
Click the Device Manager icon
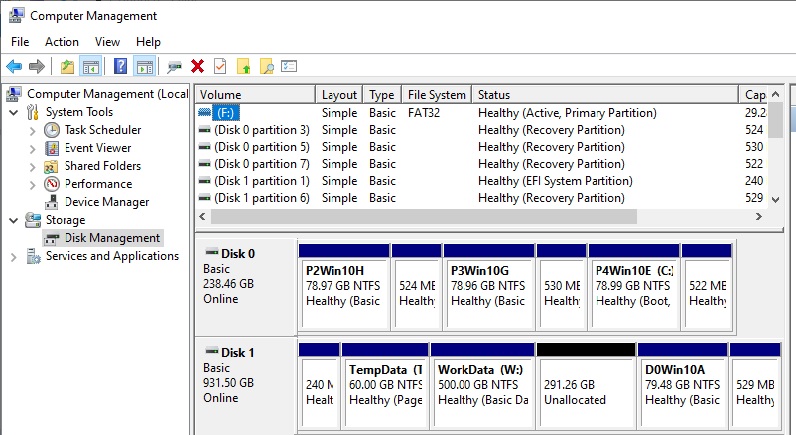click(51, 203)
